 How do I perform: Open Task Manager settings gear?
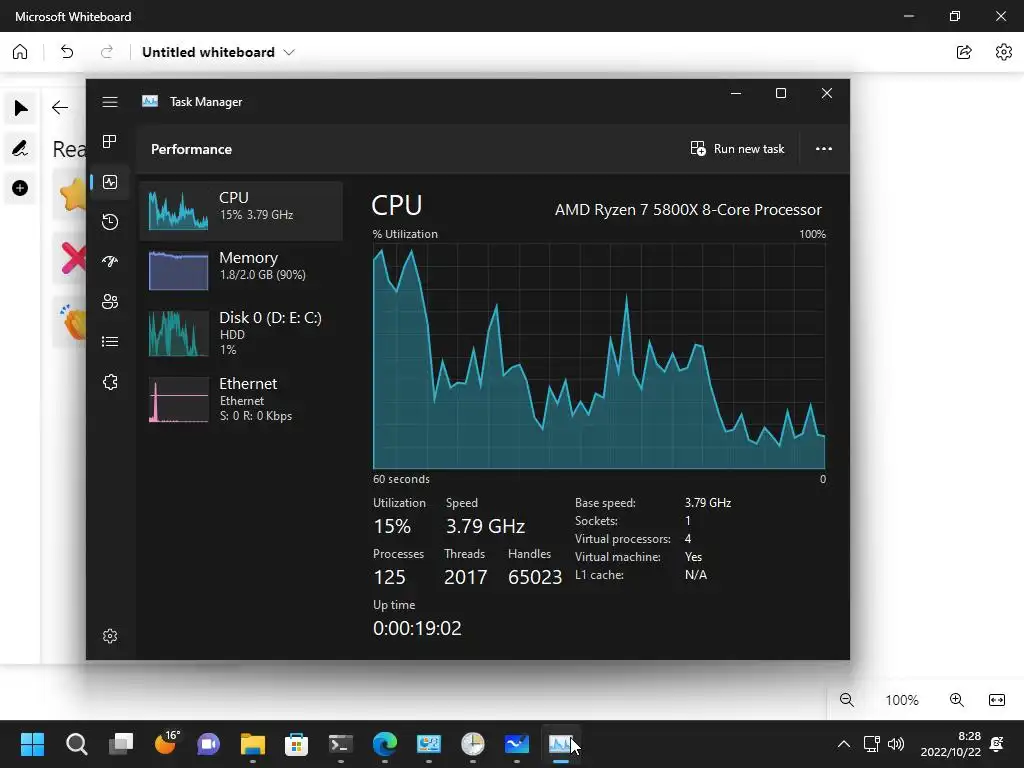pos(110,636)
